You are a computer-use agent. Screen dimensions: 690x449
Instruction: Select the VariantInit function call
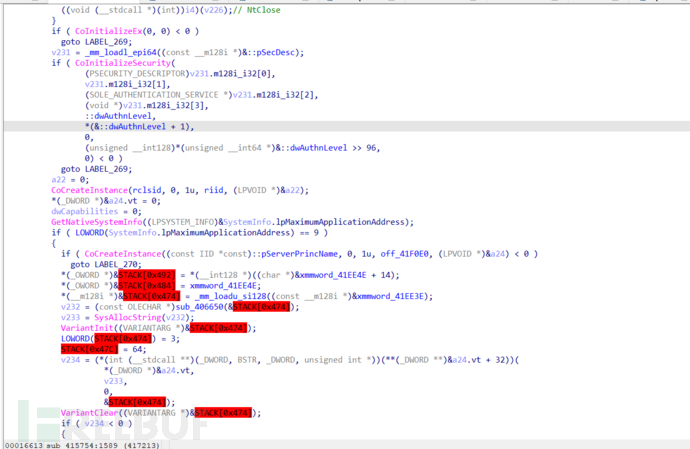click(x=87, y=328)
